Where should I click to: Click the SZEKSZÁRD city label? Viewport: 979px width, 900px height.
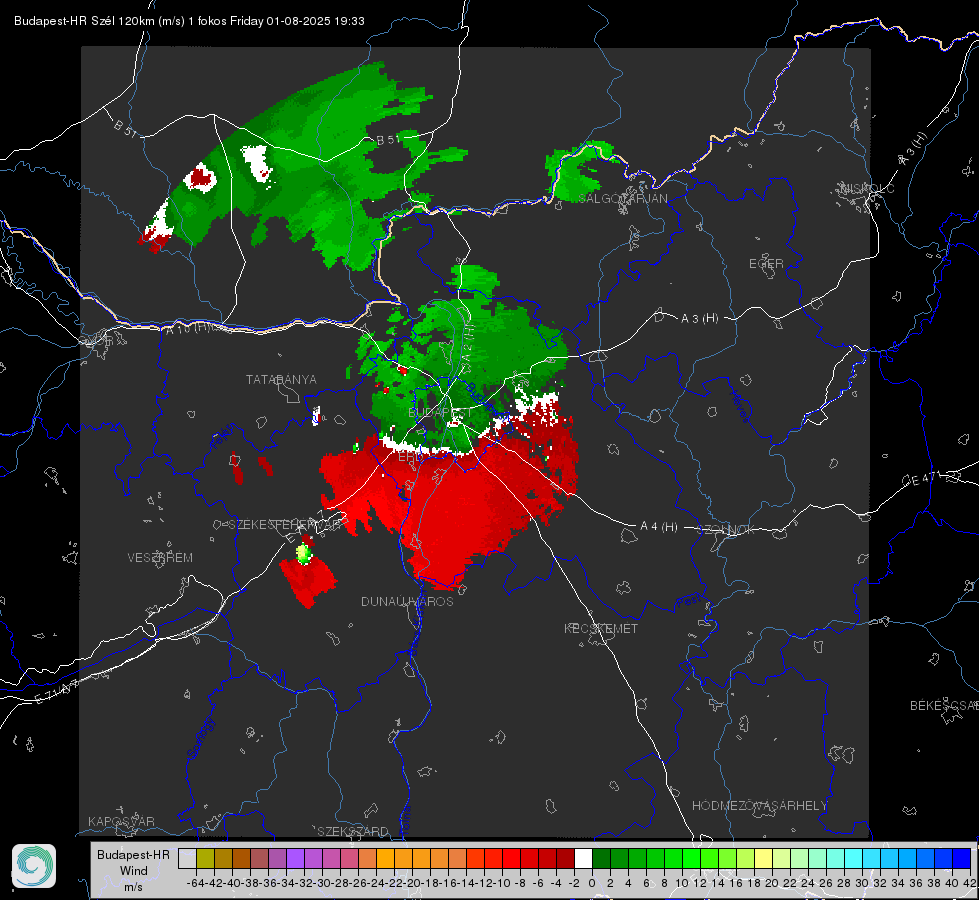click(353, 831)
